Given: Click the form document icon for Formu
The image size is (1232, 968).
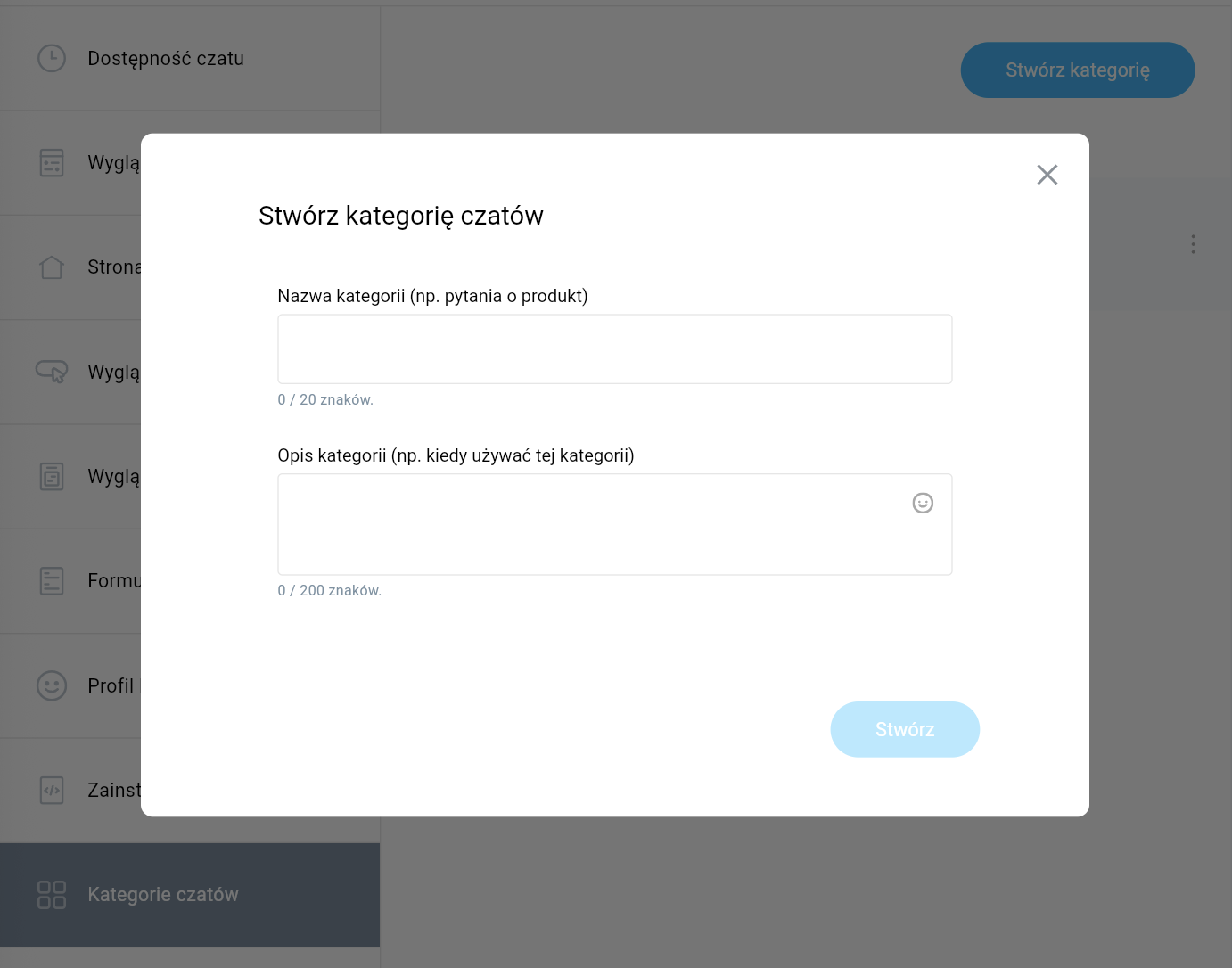Looking at the screenshot, I should [x=52, y=581].
